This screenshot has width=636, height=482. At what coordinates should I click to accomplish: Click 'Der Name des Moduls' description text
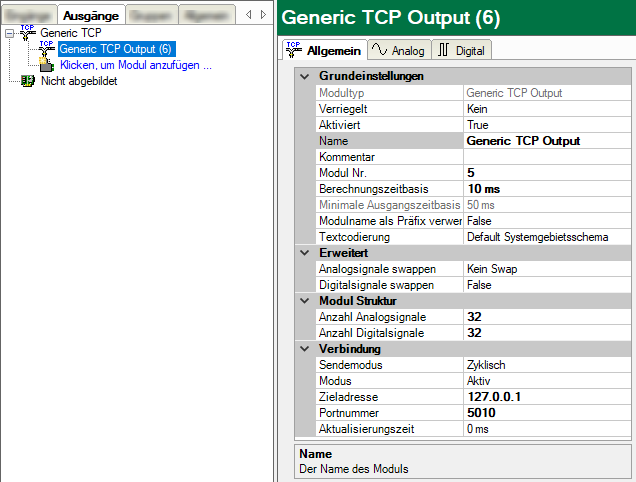tap(354, 469)
